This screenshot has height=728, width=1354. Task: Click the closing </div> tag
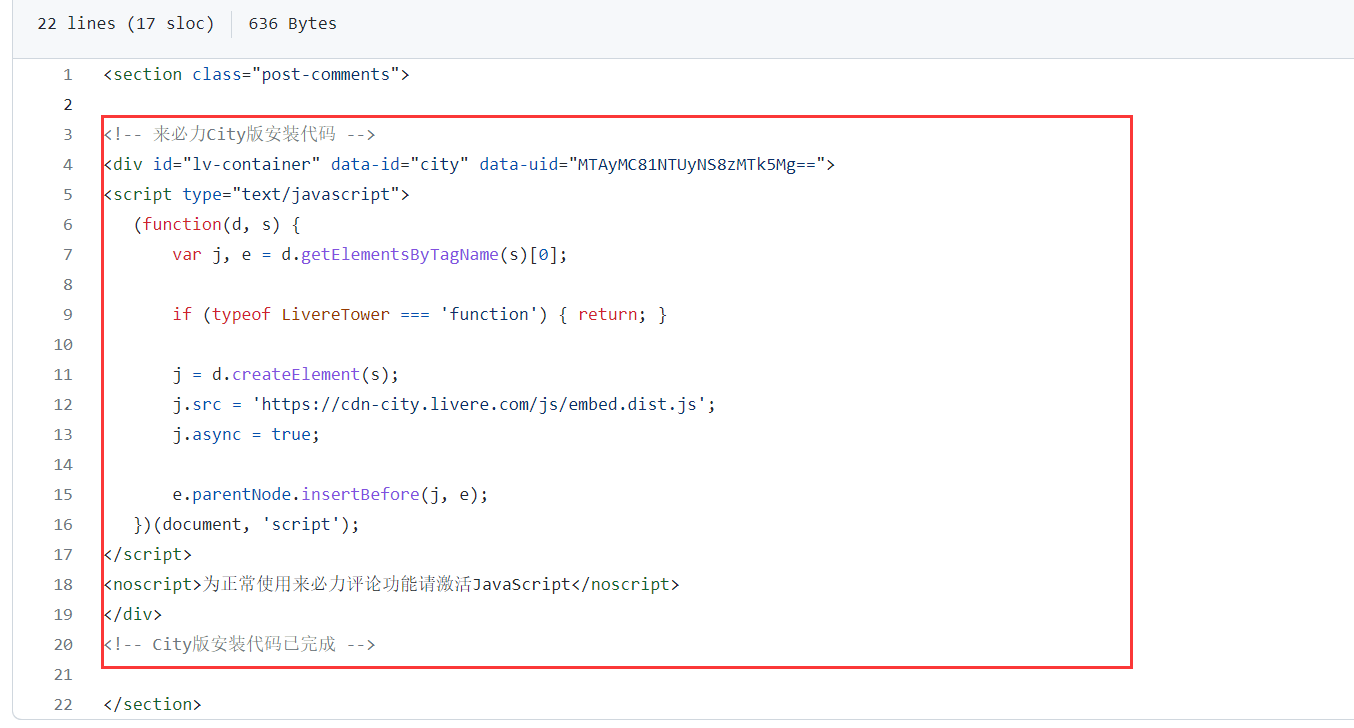click(x=132, y=614)
